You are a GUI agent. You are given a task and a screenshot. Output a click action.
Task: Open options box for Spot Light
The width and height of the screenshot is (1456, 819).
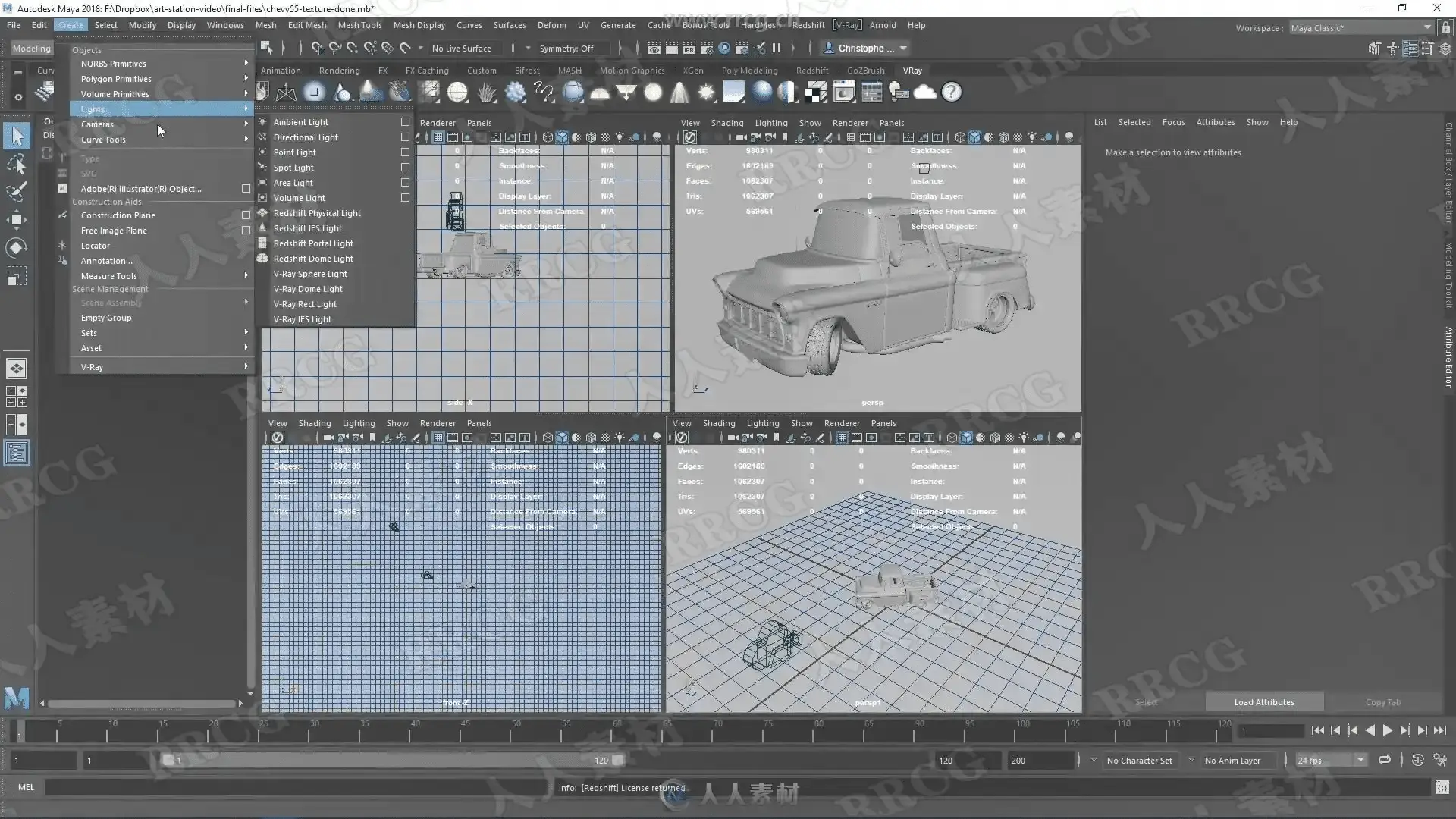[x=405, y=168]
